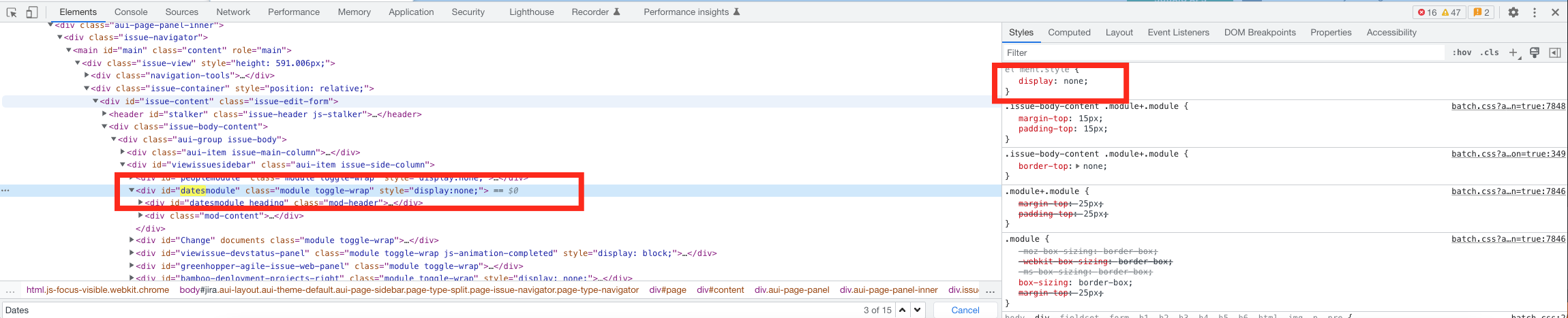Go to previous search result arrow
The width and height of the screenshot is (1568, 318).
[x=902, y=310]
